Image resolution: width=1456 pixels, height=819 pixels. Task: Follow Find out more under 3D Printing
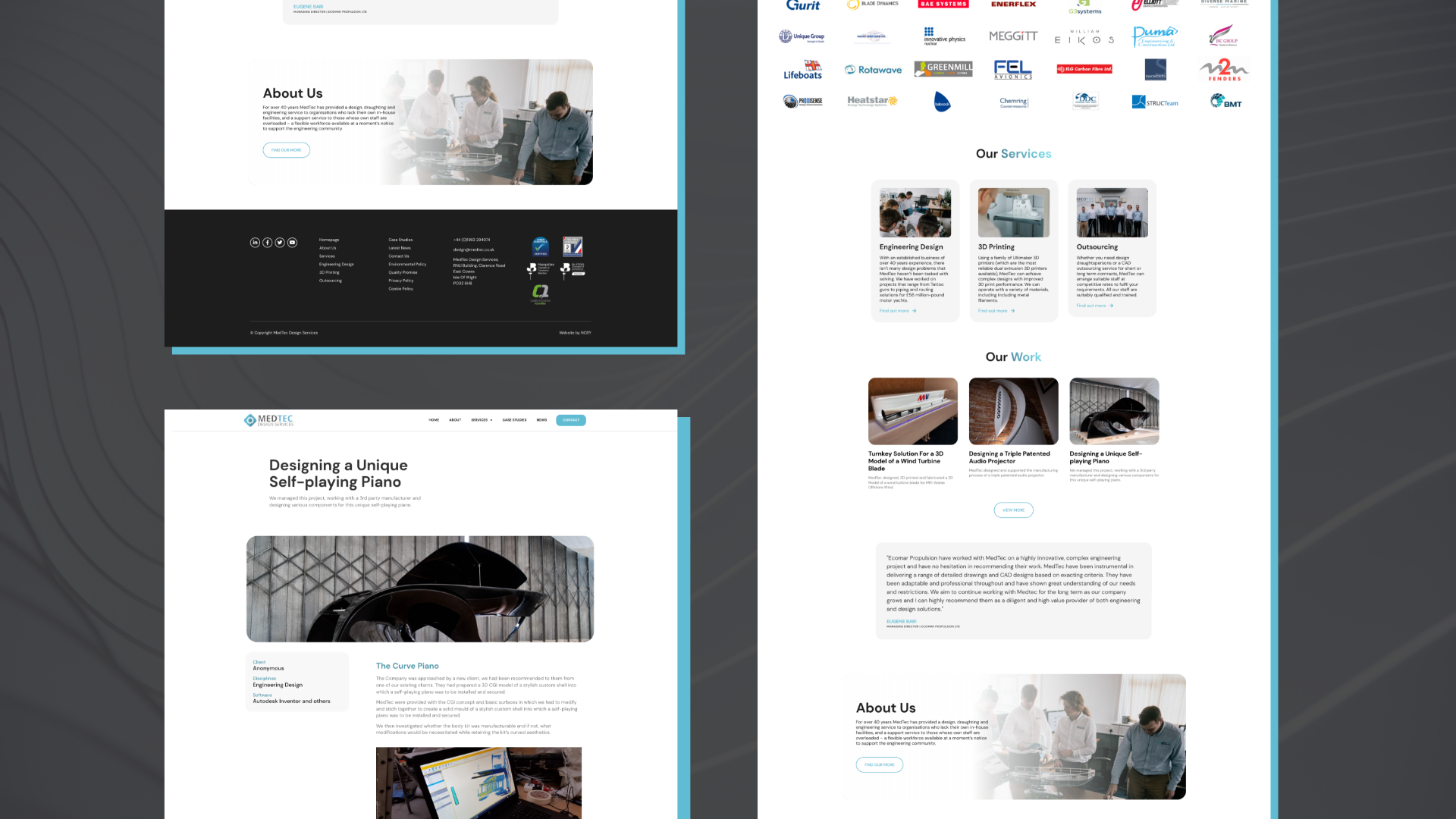pyautogui.click(x=996, y=311)
